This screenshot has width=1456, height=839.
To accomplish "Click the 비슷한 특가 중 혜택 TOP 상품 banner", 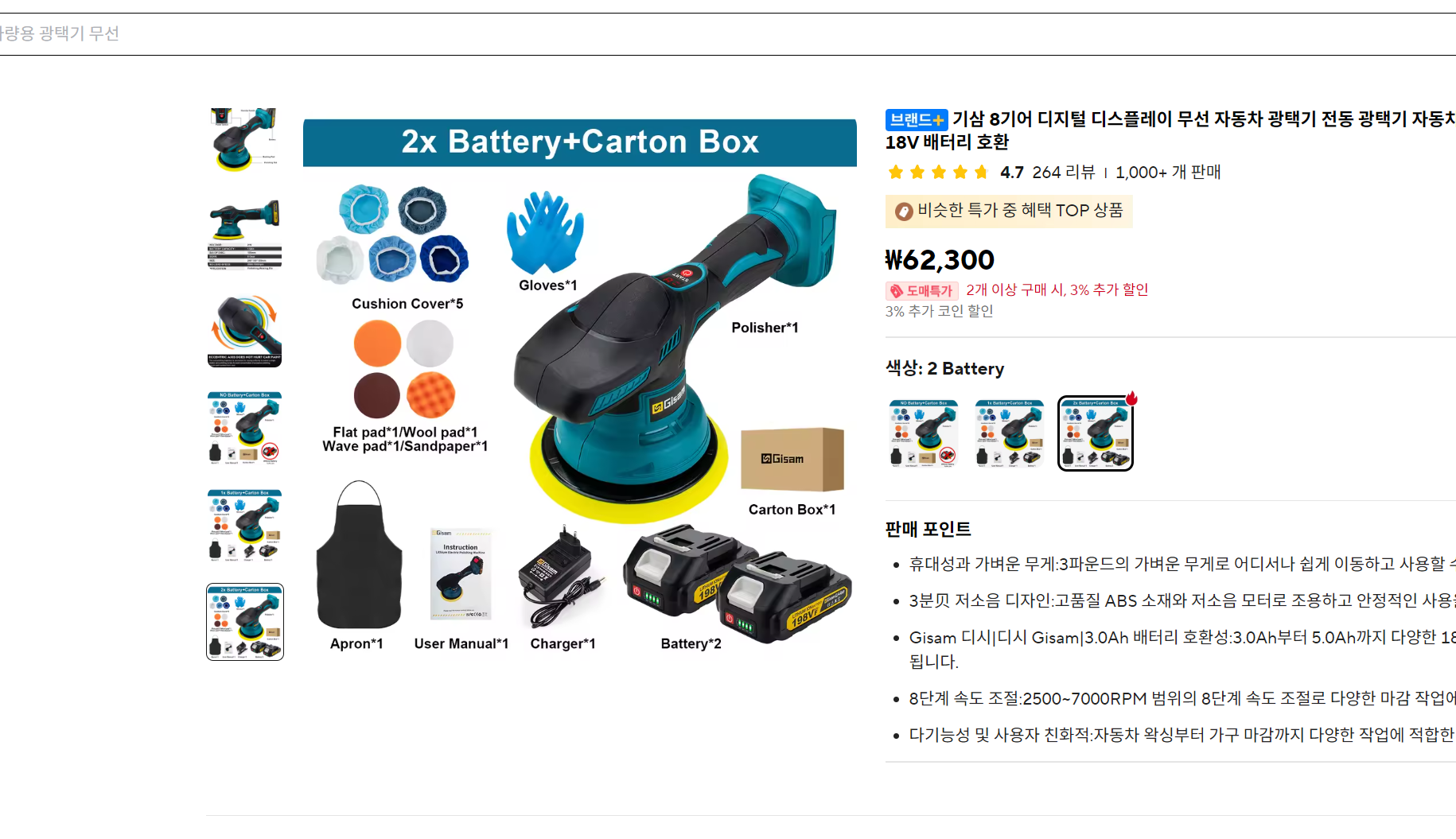I will 1009,211.
